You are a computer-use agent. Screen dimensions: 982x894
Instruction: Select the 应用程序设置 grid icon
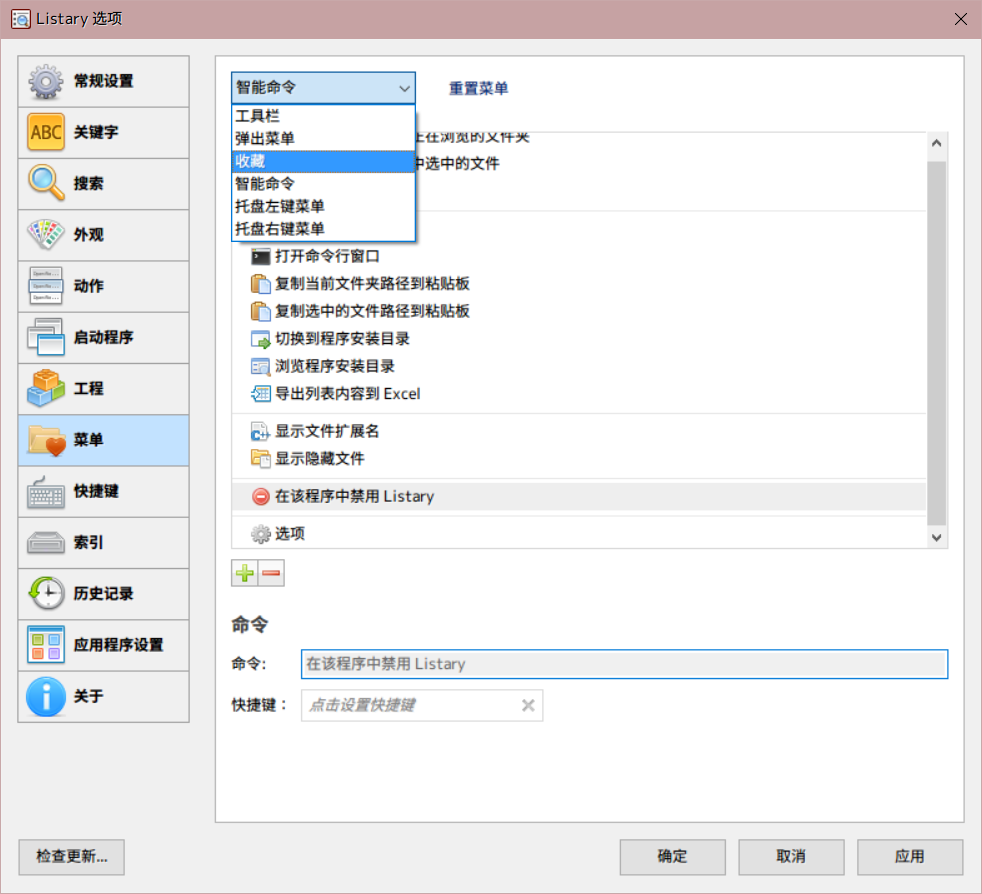click(x=46, y=645)
